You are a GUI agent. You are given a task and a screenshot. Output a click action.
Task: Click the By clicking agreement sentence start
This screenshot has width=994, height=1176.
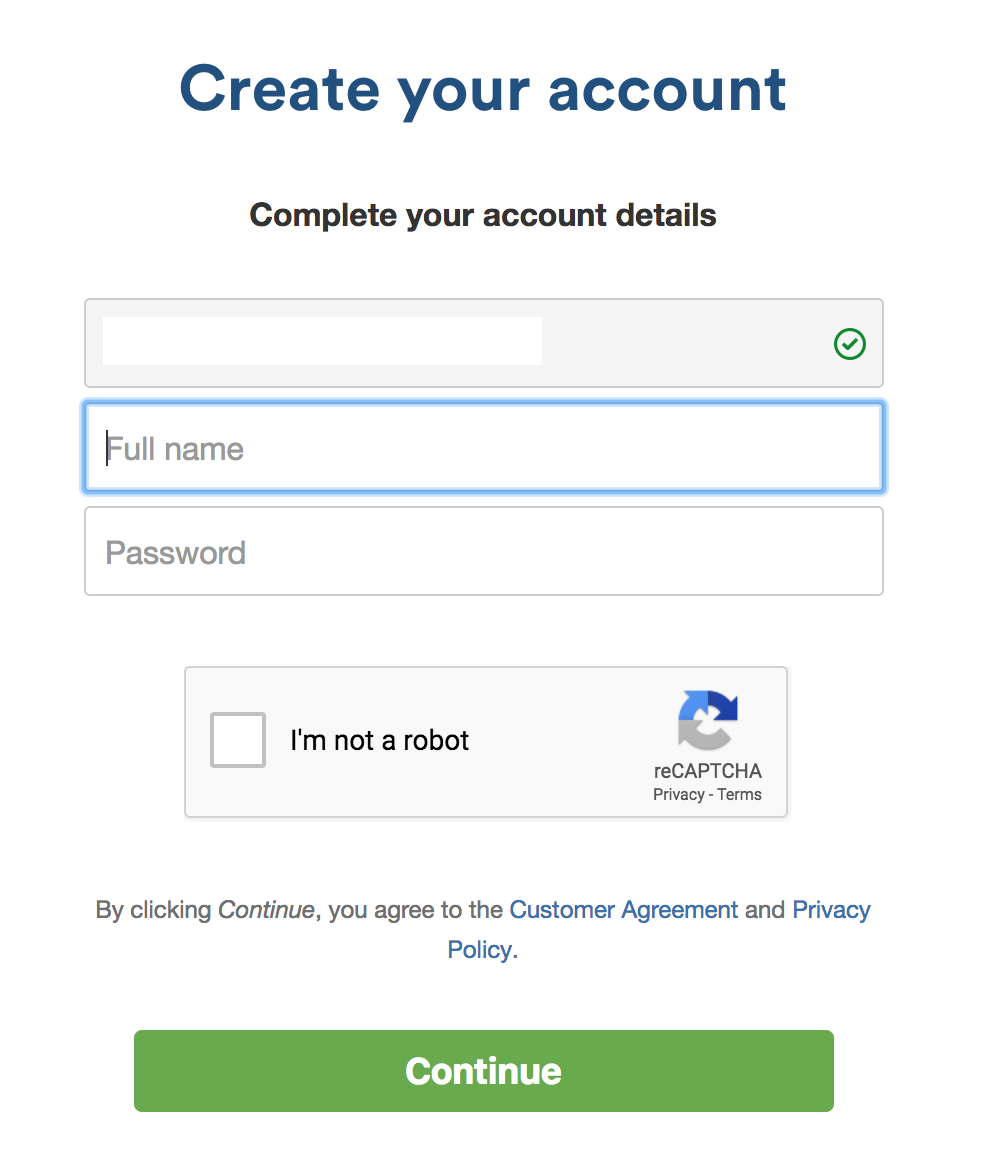coord(153,910)
